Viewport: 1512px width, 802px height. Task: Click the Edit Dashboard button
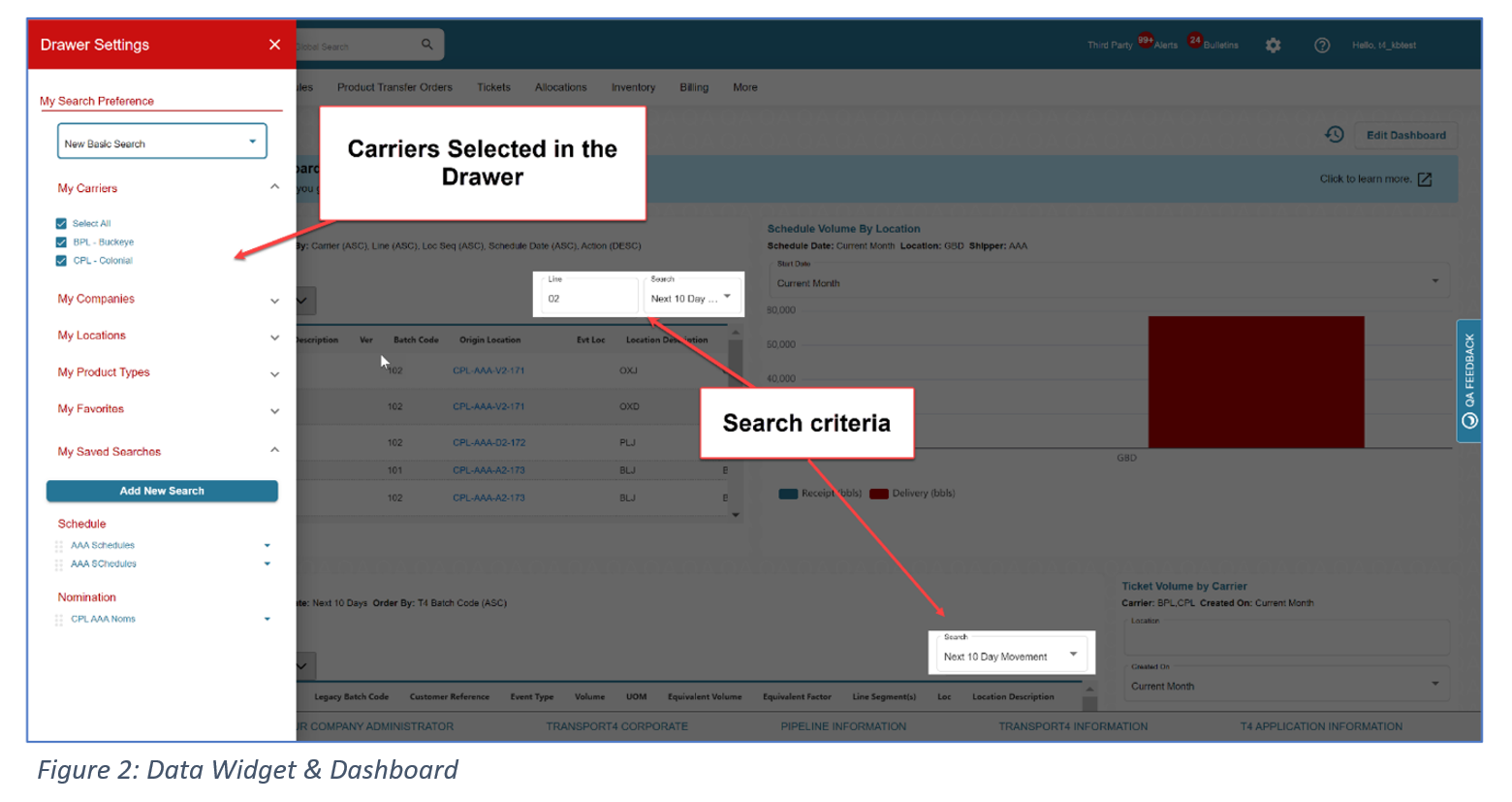click(1405, 136)
